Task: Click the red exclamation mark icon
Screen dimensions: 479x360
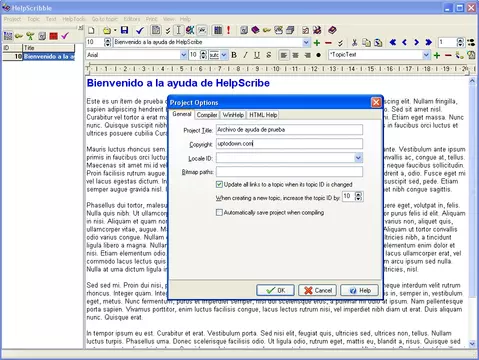Action: coord(228,30)
